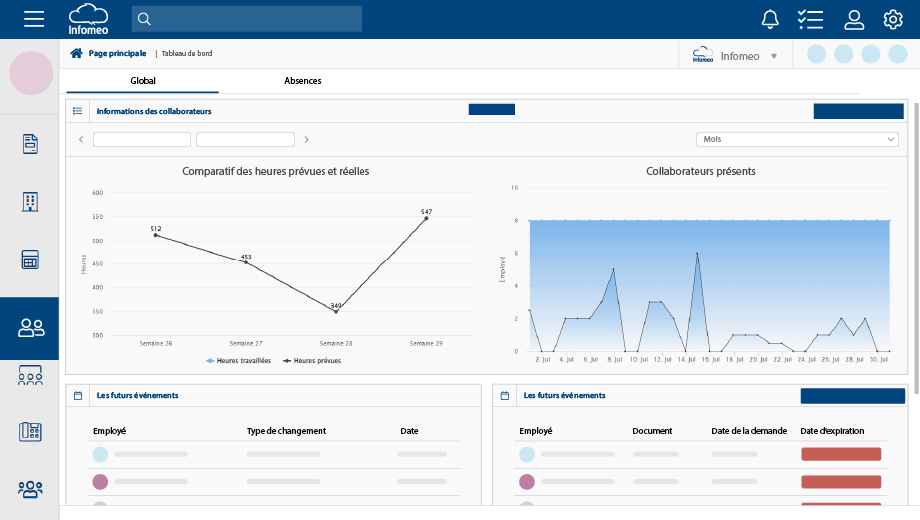Image resolution: width=920 pixels, height=520 pixels.
Task: Open the Infomeo company dropdown
Action: point(735,56)
